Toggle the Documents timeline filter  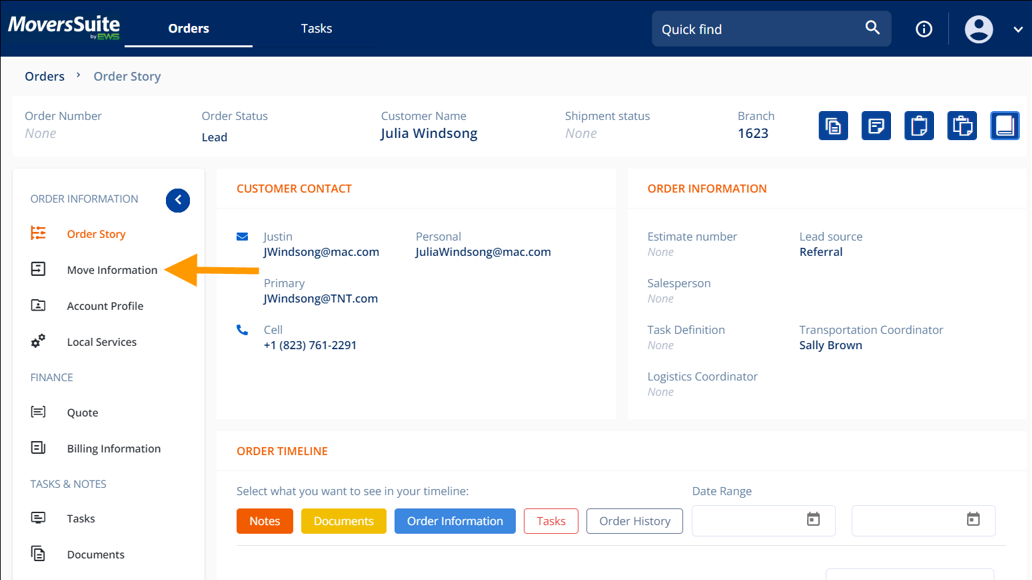point(343,521)
